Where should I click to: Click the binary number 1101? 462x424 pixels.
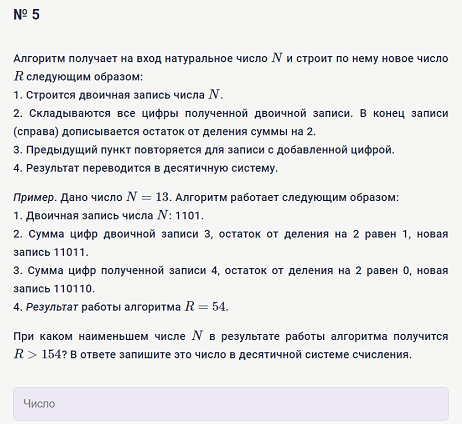point(188,216)
